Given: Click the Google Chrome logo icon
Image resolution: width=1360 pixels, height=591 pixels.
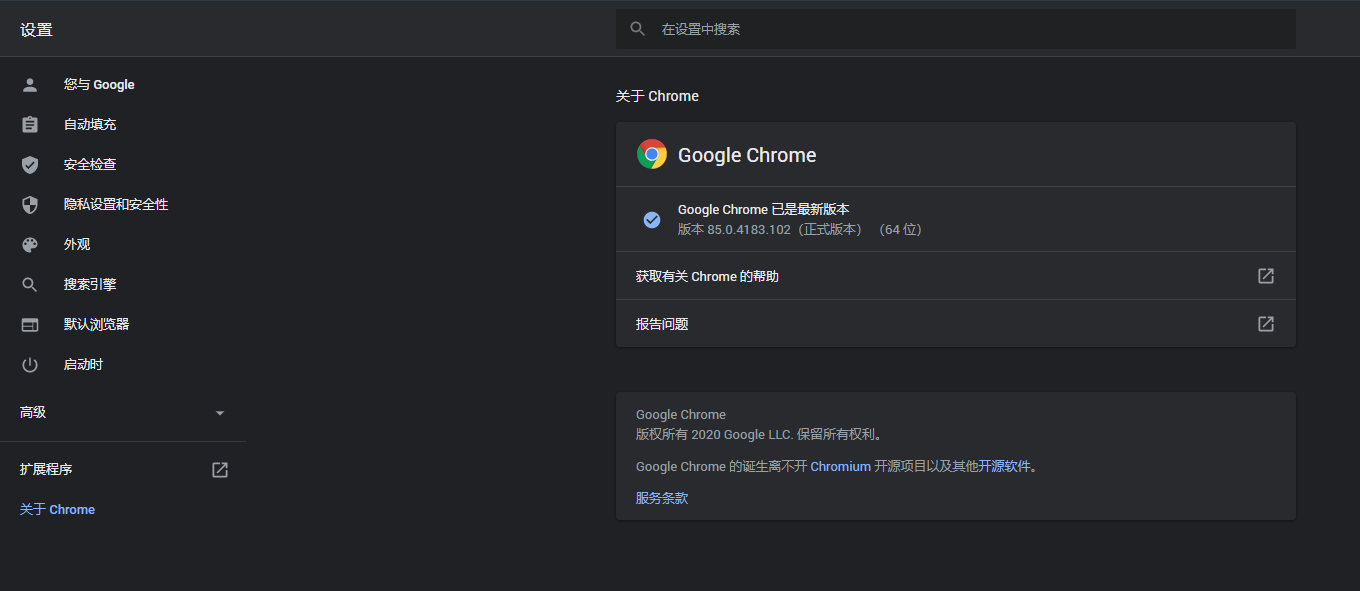Looking at the screenshot, I should [x=652, y=154].
